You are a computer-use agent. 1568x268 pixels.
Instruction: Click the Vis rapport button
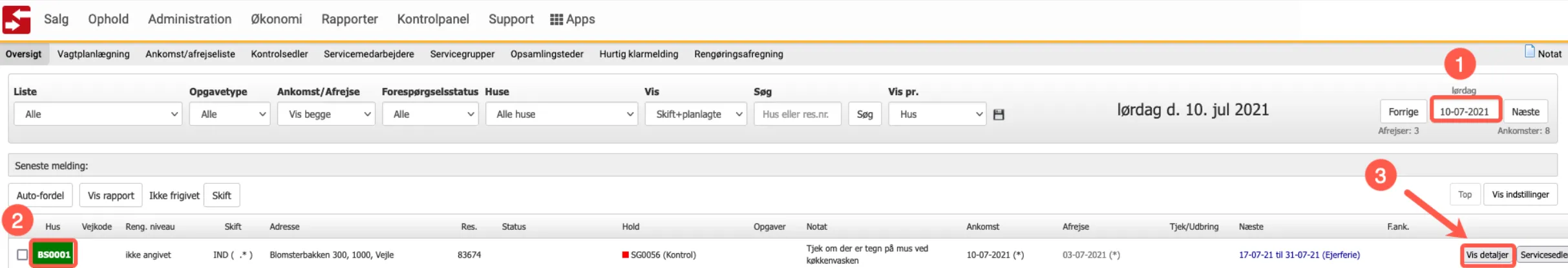111,195
